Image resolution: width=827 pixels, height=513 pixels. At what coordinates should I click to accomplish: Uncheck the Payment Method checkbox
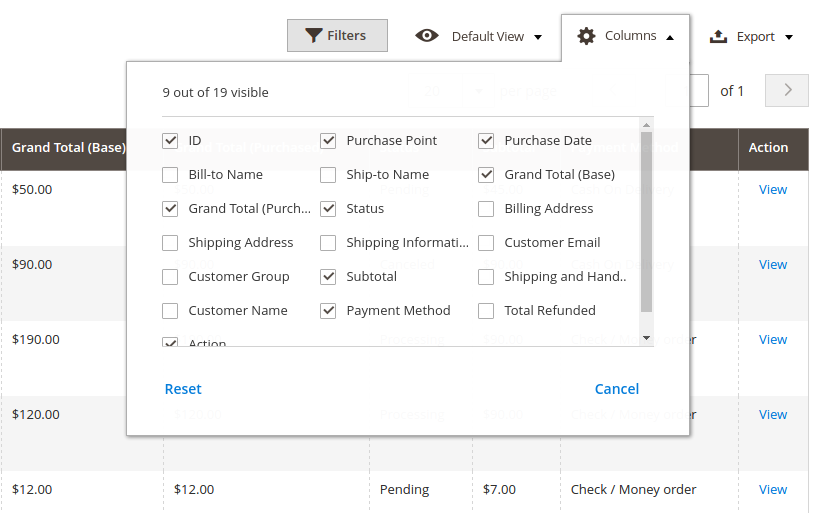(328, 311)
